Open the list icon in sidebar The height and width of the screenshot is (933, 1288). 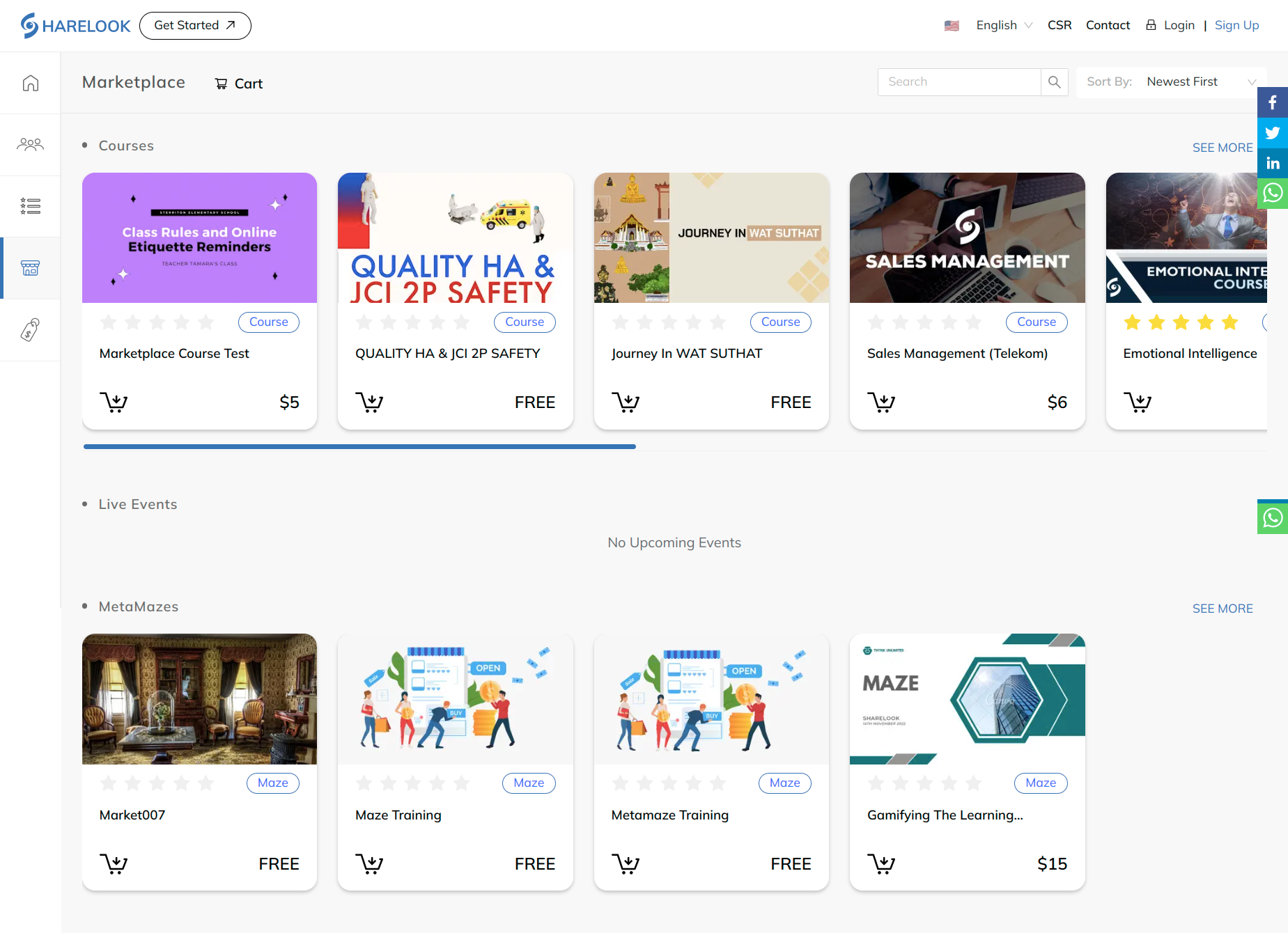point(30,206)
